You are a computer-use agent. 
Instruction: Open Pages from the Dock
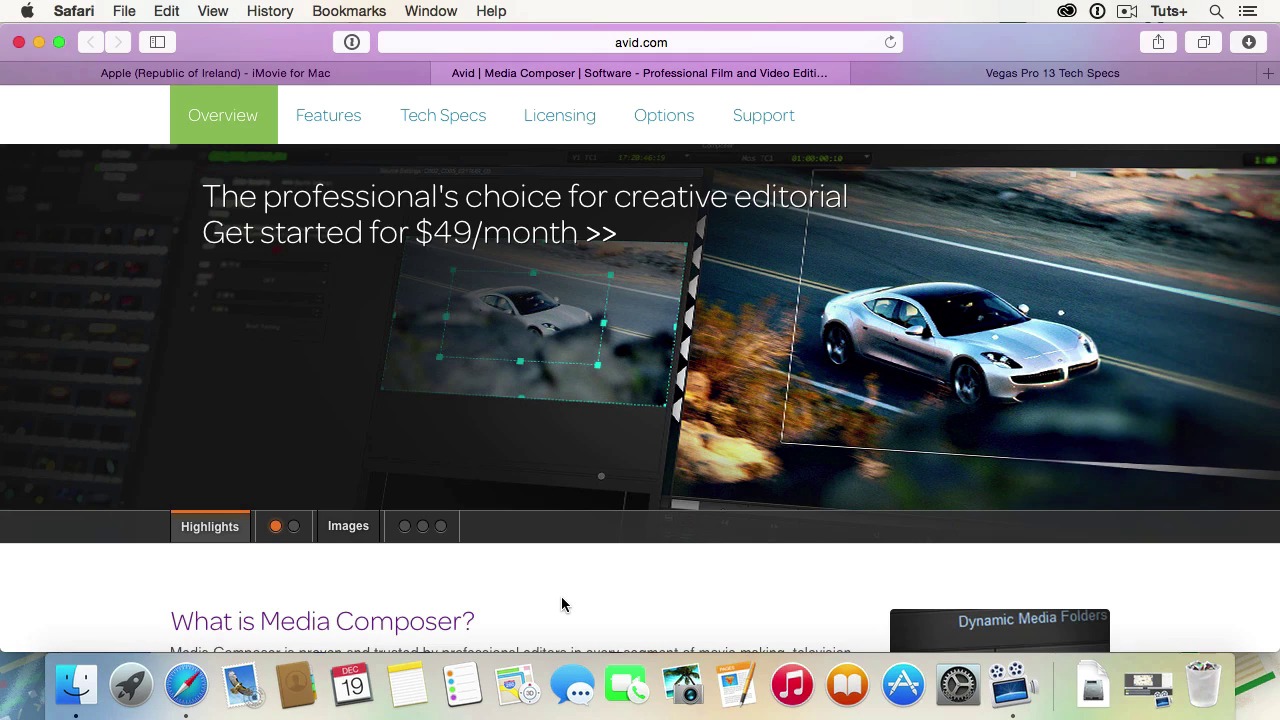(x=737, y=685)
